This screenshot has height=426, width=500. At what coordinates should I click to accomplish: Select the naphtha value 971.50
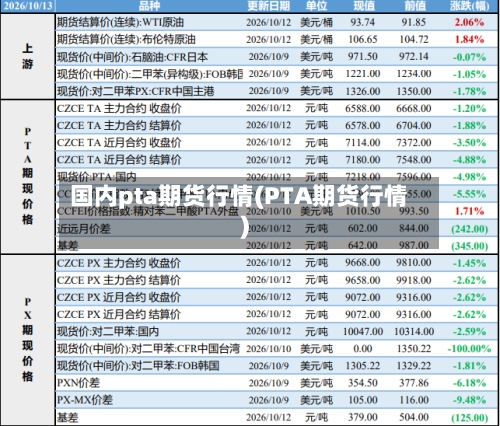[x=363, y=57]
